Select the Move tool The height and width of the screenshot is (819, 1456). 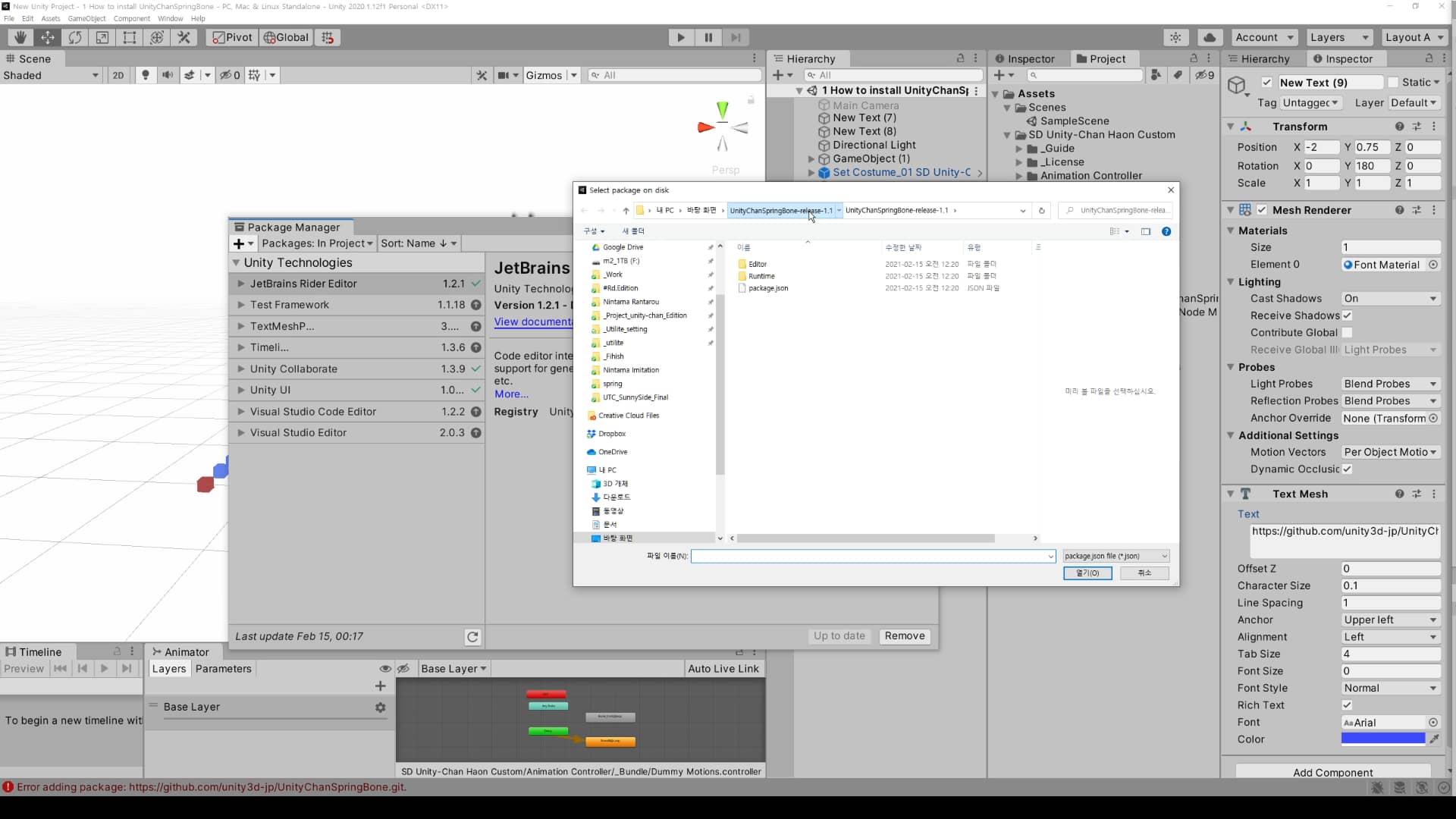(x=47, y=37)
